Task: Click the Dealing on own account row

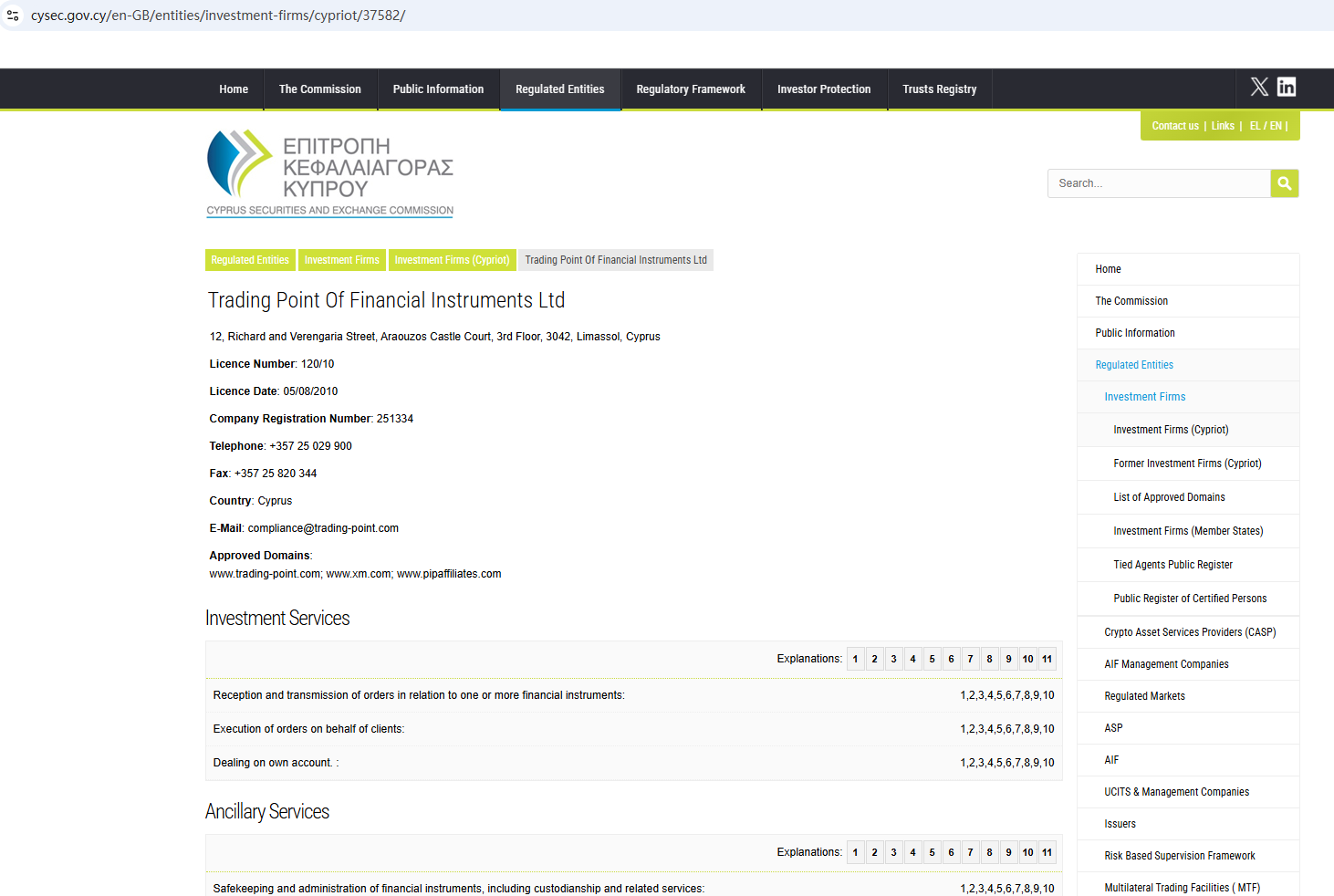Action: pyautogui.click(x=634, y=763)
